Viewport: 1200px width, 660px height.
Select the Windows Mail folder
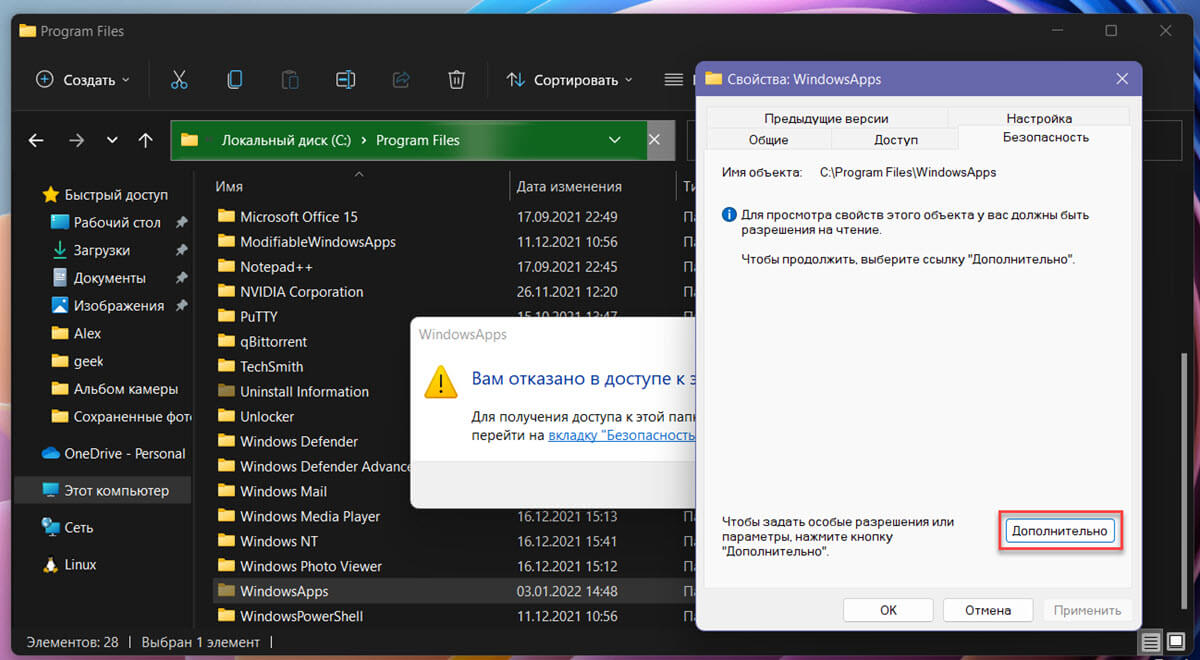click(272, 491)
